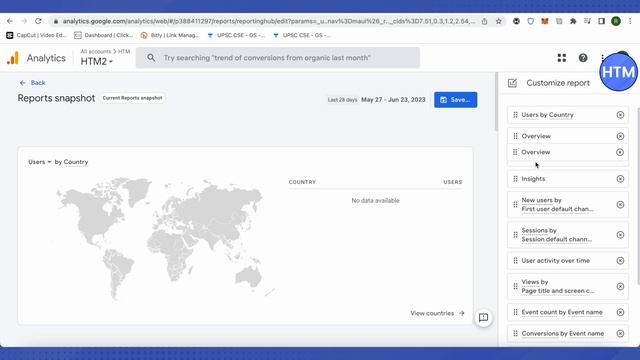Go Back from the report editor
Viewport: 640px width, 360px height.
32,83
